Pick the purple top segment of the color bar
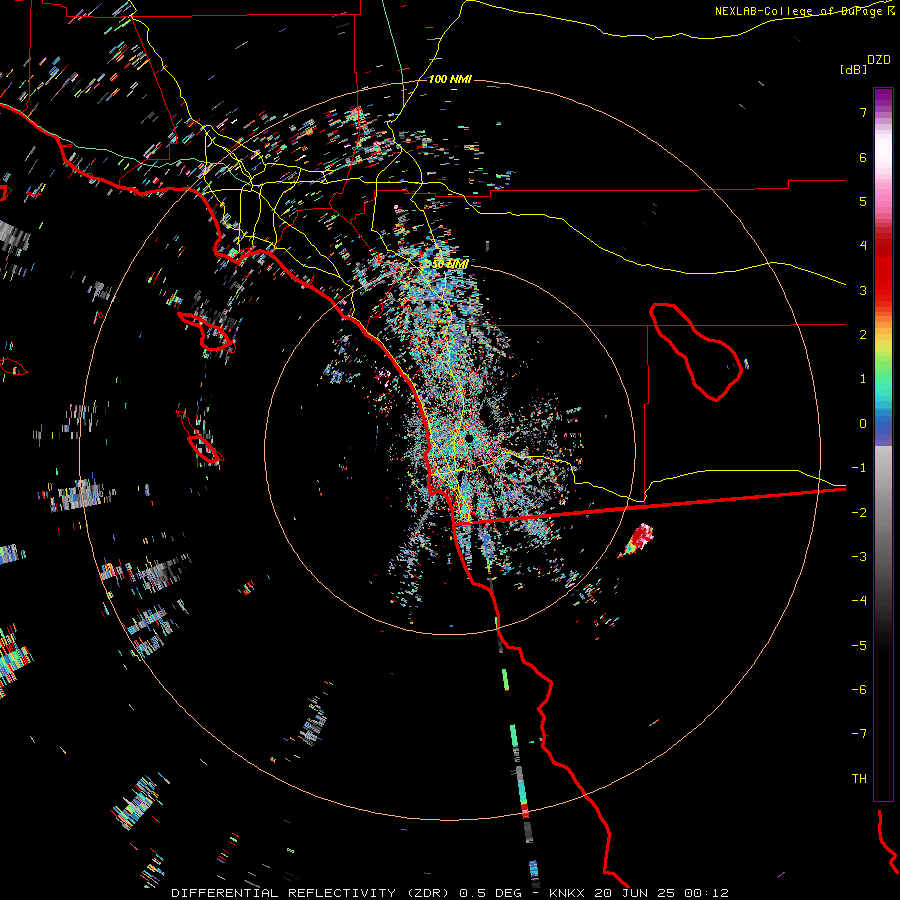Viewport: 900px width, 900px height. pyautogui.click(x=883, y=98)
